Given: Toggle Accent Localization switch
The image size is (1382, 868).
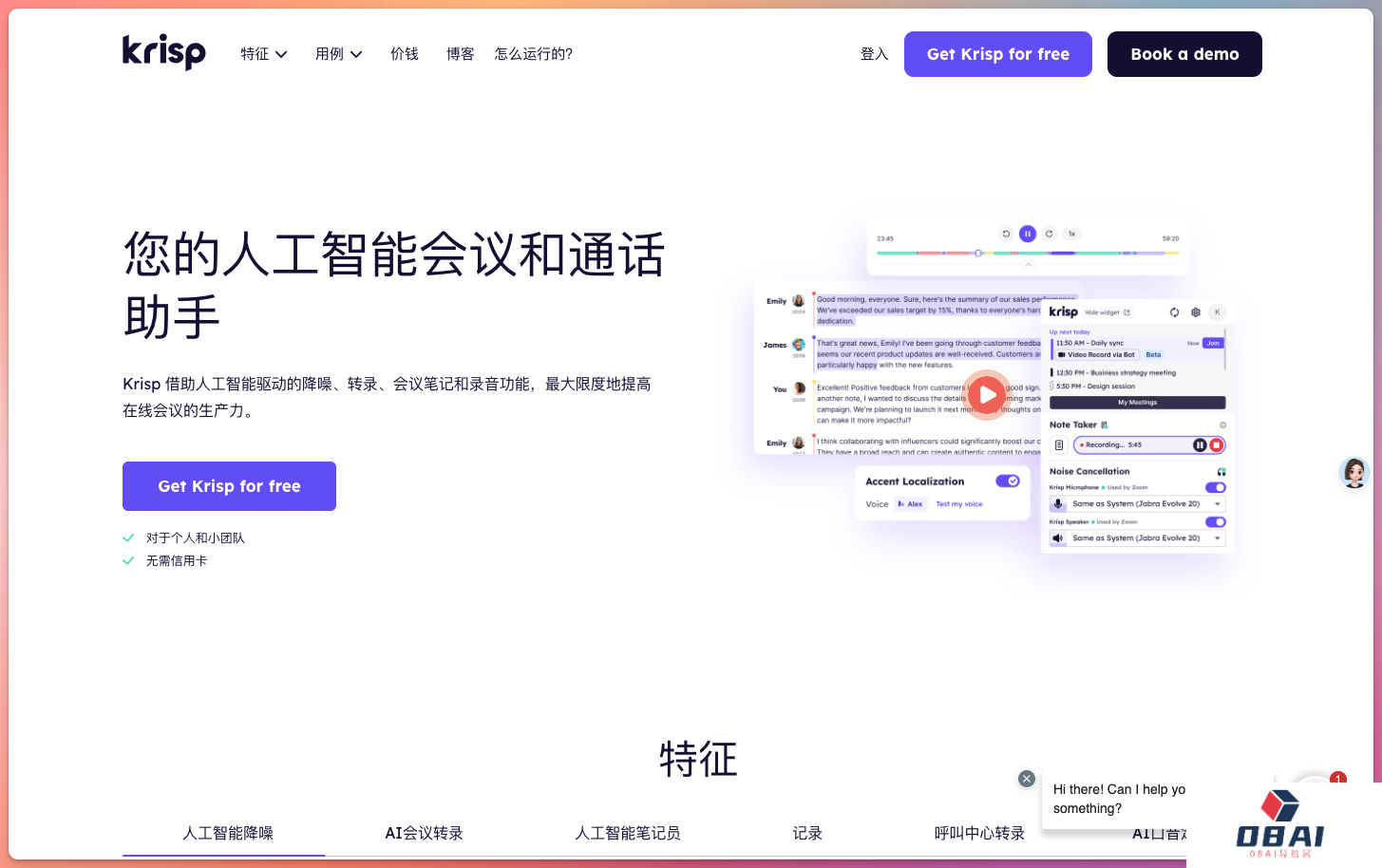Looking at the screenshot, I should tap(1008, 481).
